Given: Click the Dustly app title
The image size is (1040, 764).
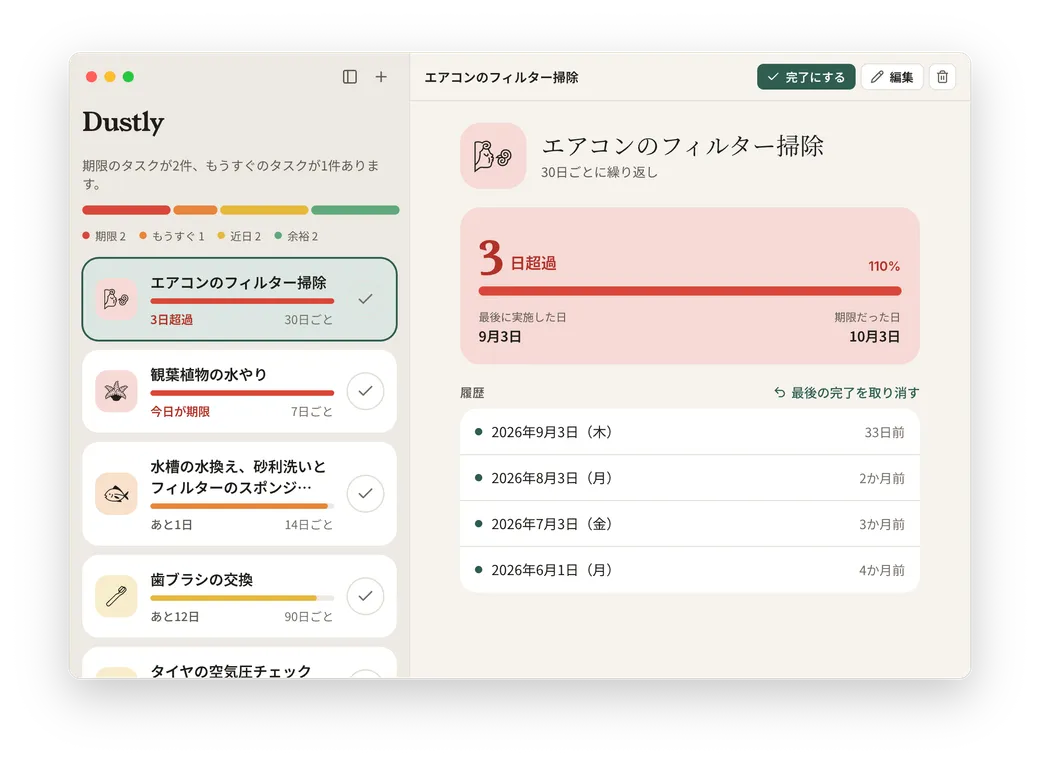Looking at the screenshot, I should 123,123.
